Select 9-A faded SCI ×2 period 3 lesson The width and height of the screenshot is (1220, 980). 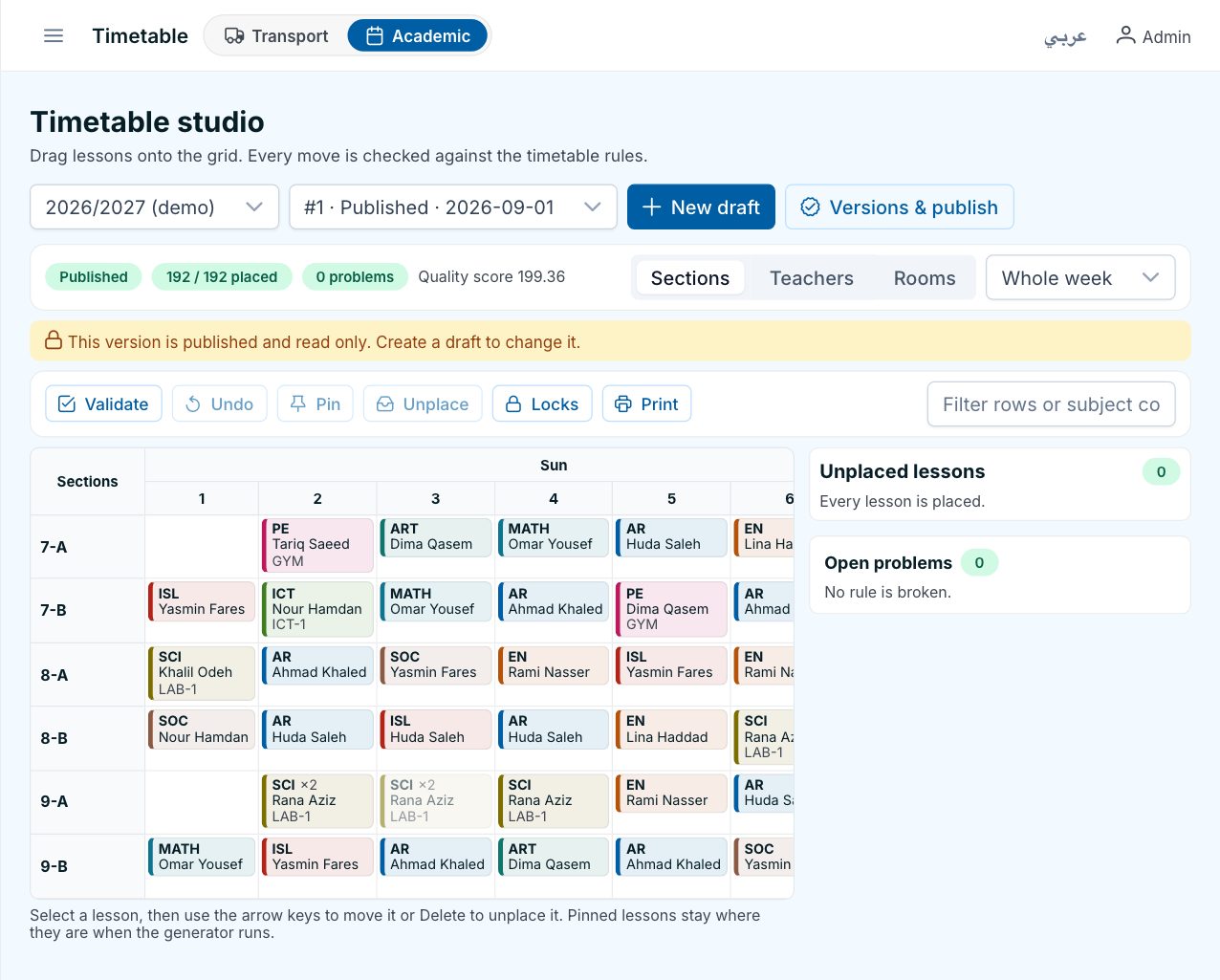coord(436,800)
